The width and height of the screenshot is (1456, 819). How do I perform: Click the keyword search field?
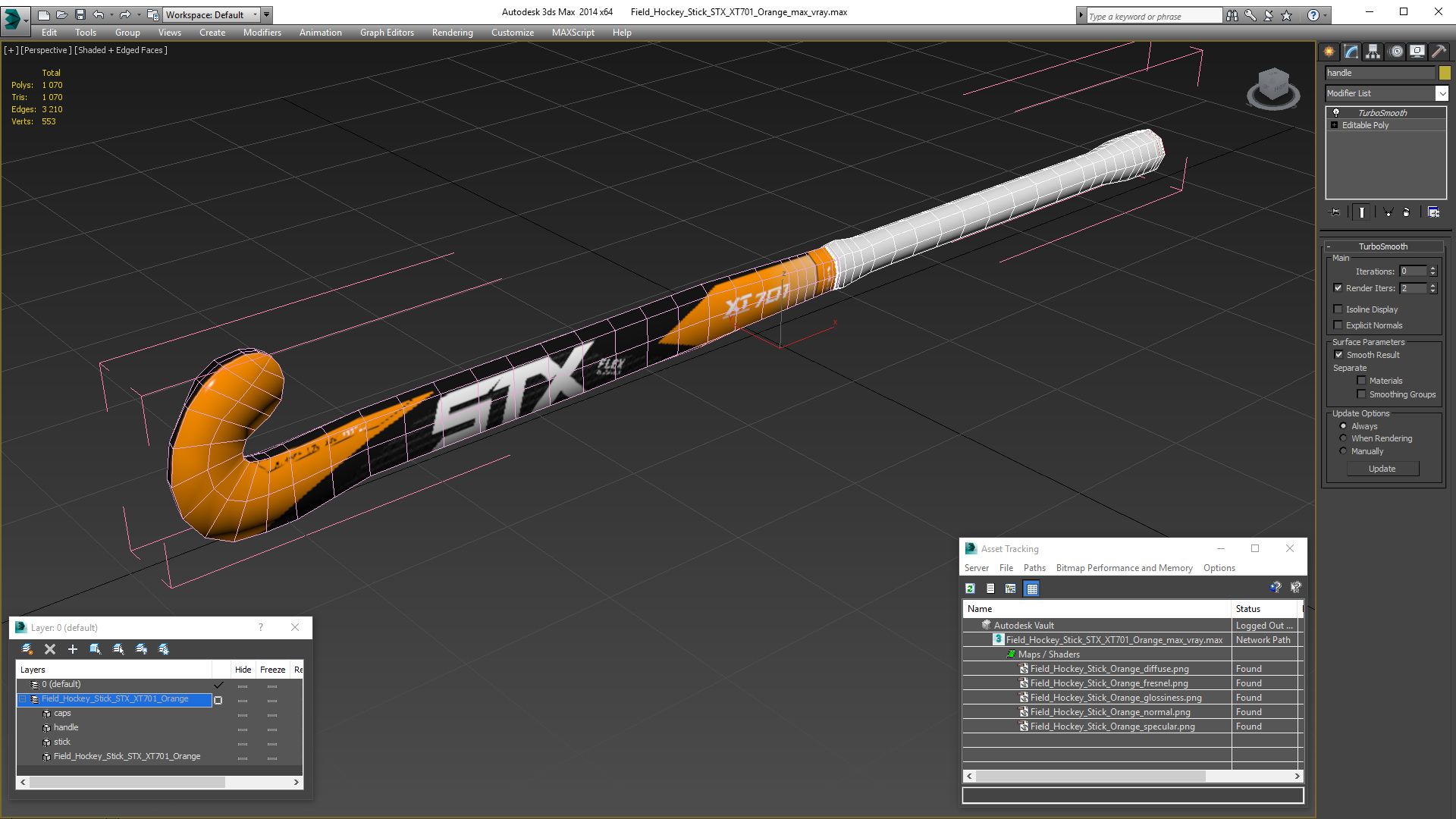[1153, 16]
